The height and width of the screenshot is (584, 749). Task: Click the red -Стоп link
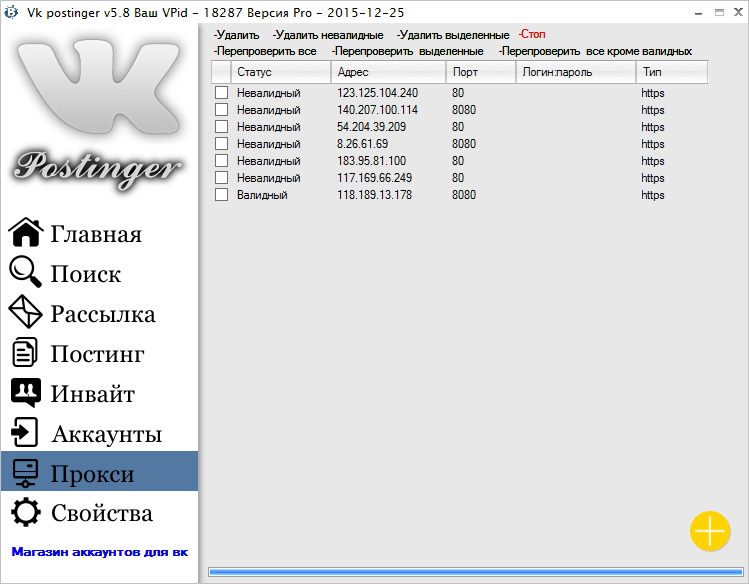click(x=532, y=34)
